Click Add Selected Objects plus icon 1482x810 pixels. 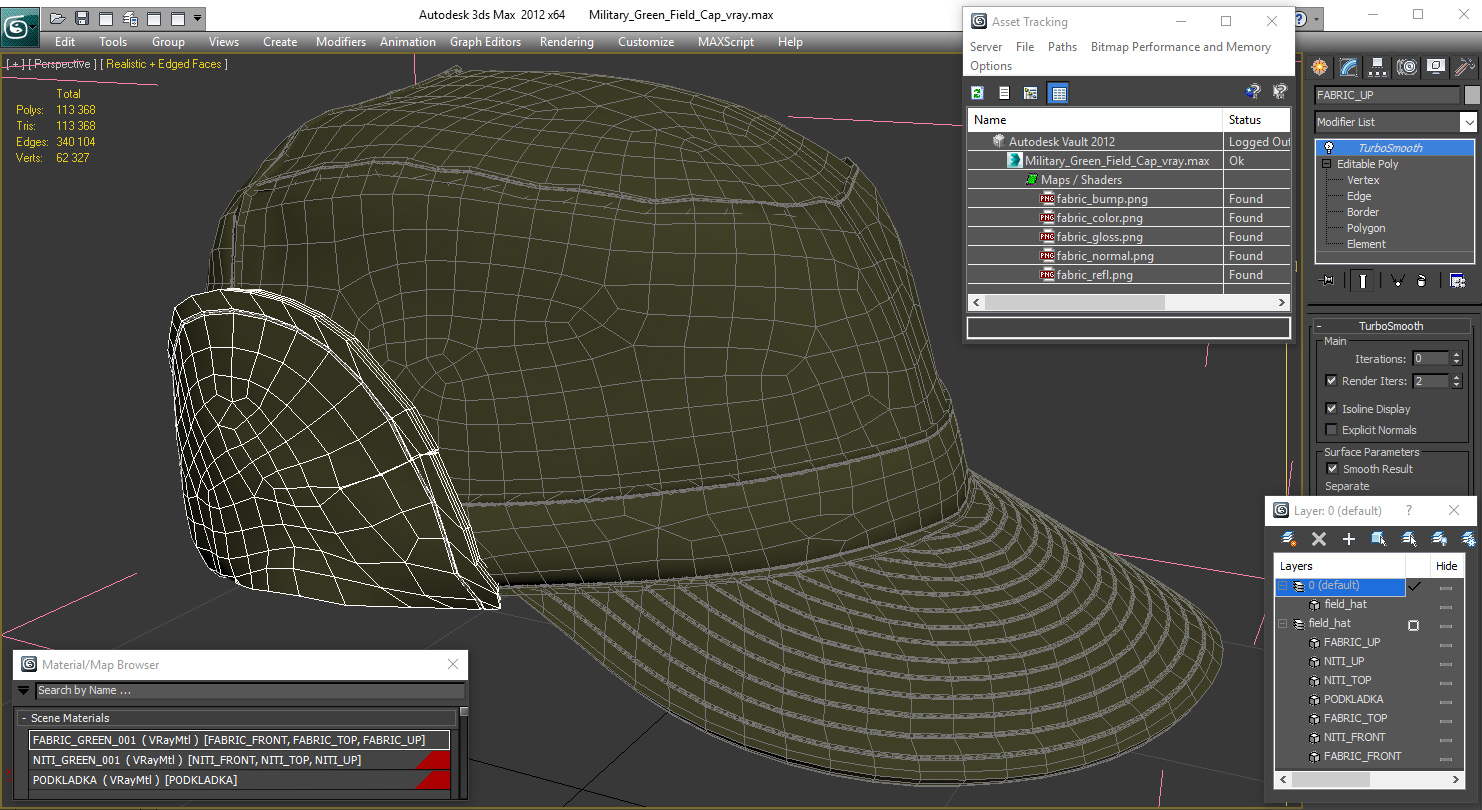pyautogui.click(x=1349, y=539)
